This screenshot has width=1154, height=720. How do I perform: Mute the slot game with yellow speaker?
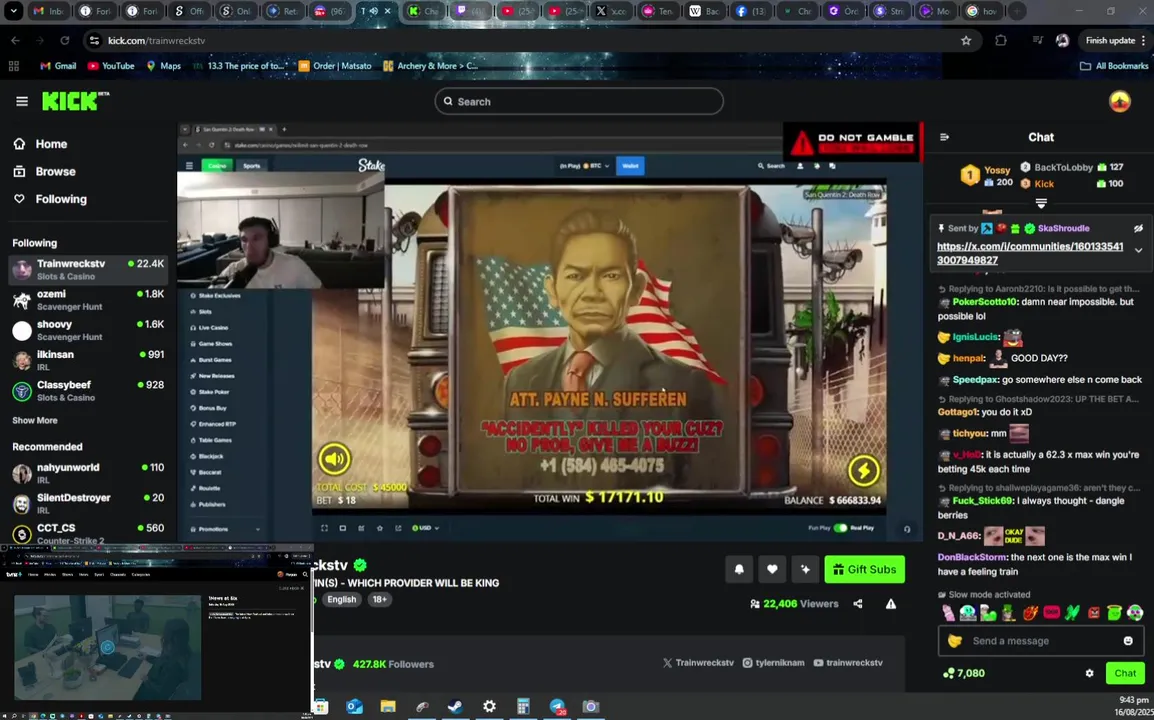(x=335, y=459)
